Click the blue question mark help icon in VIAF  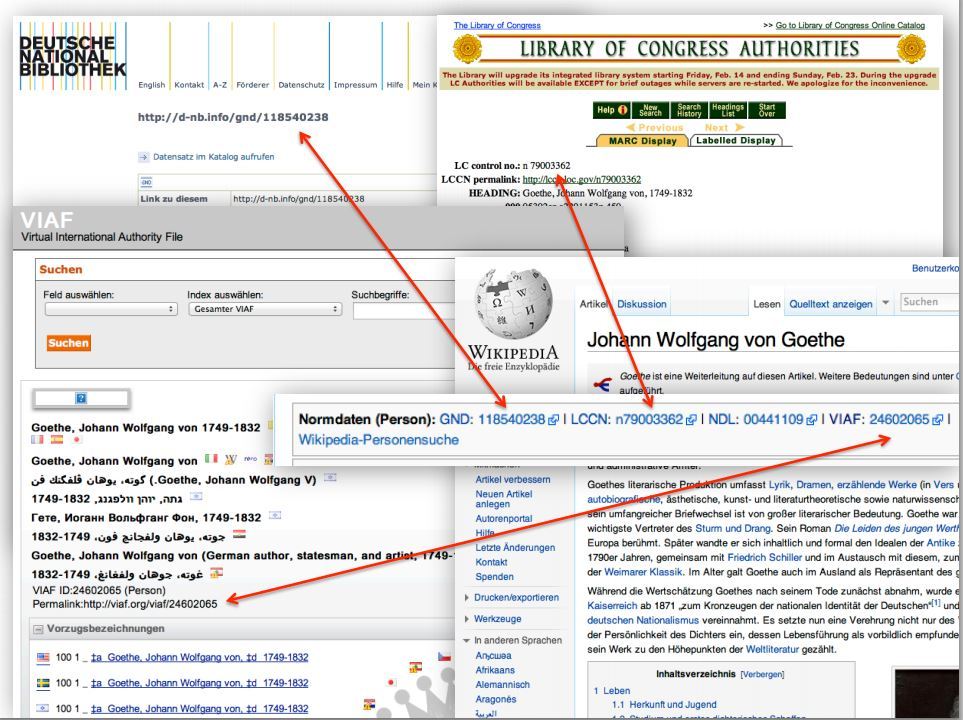click(80, 398)
